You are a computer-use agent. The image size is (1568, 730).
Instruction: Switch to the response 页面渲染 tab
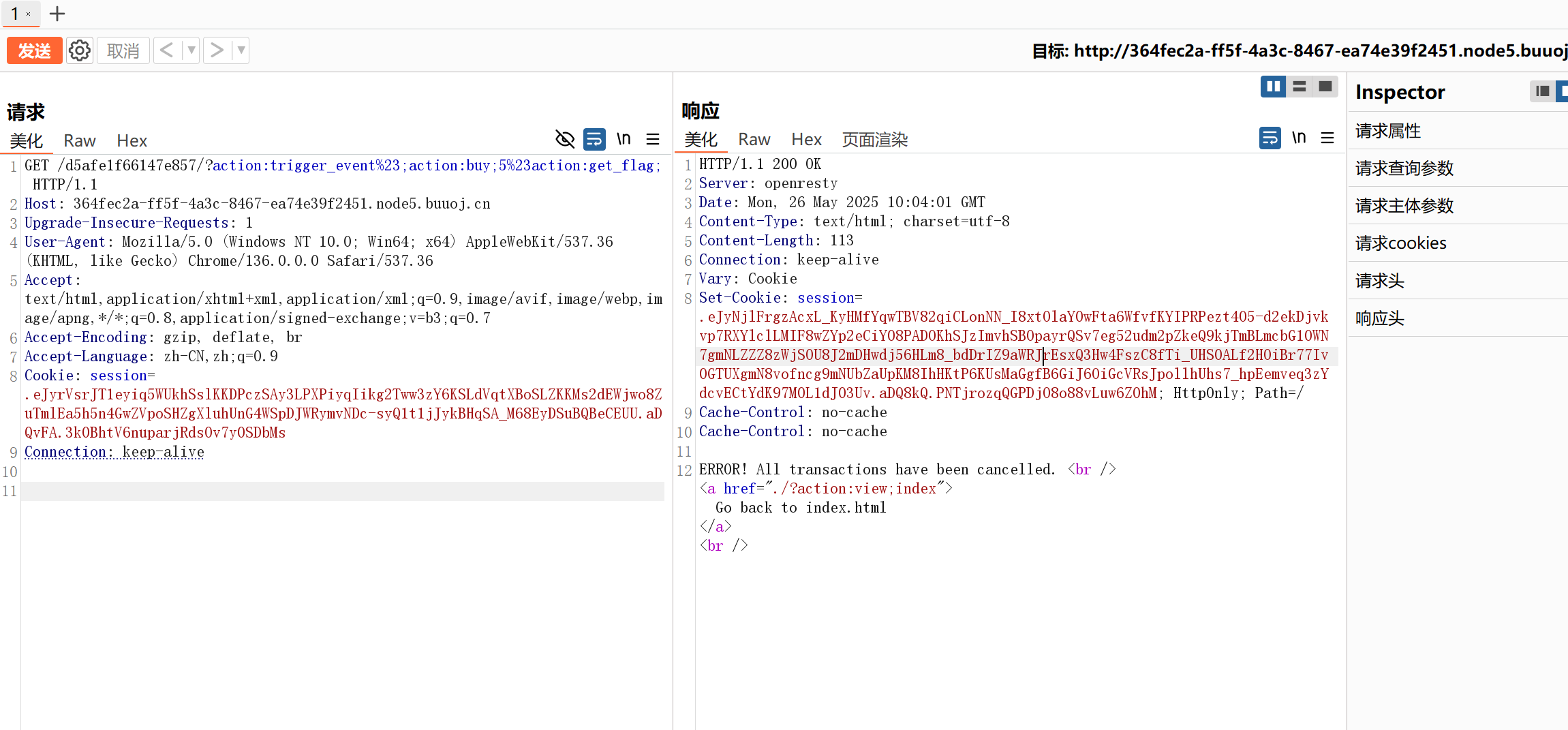pyautogui.click(x=874, y=140)
